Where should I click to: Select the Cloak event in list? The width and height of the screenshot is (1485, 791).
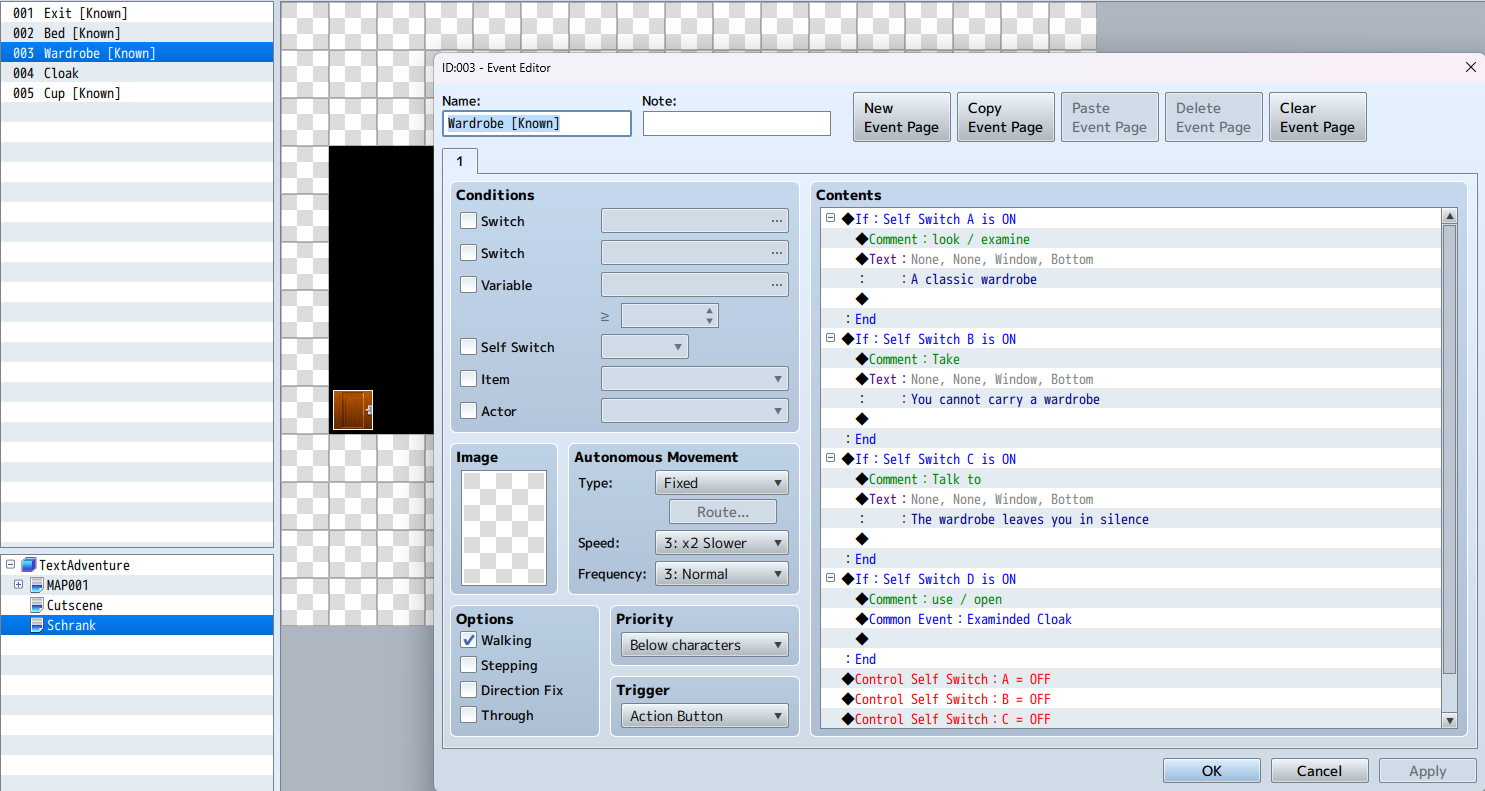60,73
